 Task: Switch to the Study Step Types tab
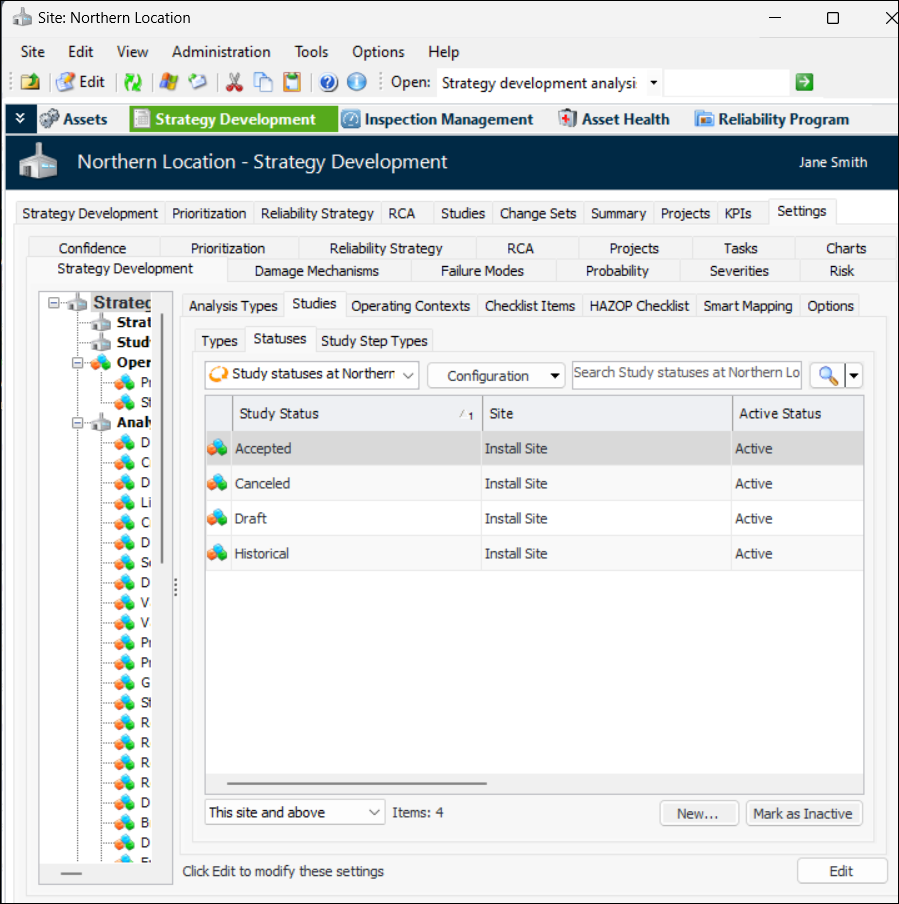pyautogui.click(x=374, y=341)
